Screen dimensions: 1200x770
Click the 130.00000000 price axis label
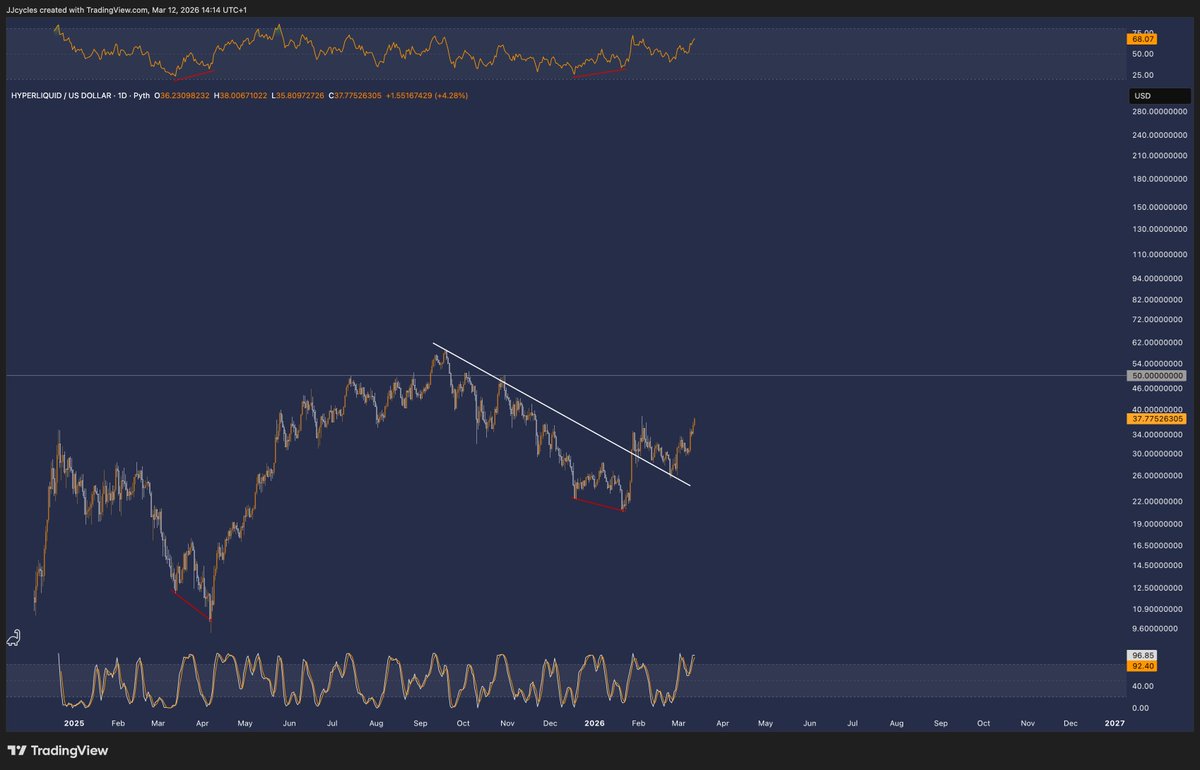(x=1160, y=229)
